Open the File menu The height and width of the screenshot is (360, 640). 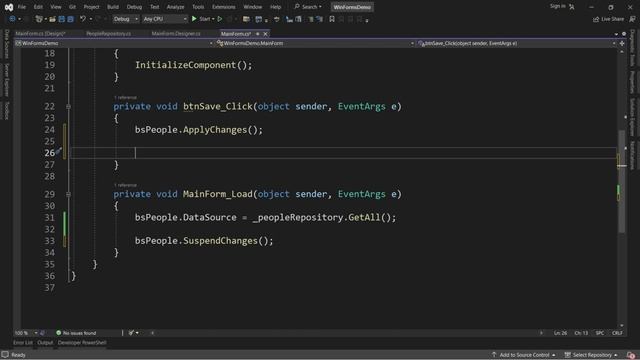point(22,7)
